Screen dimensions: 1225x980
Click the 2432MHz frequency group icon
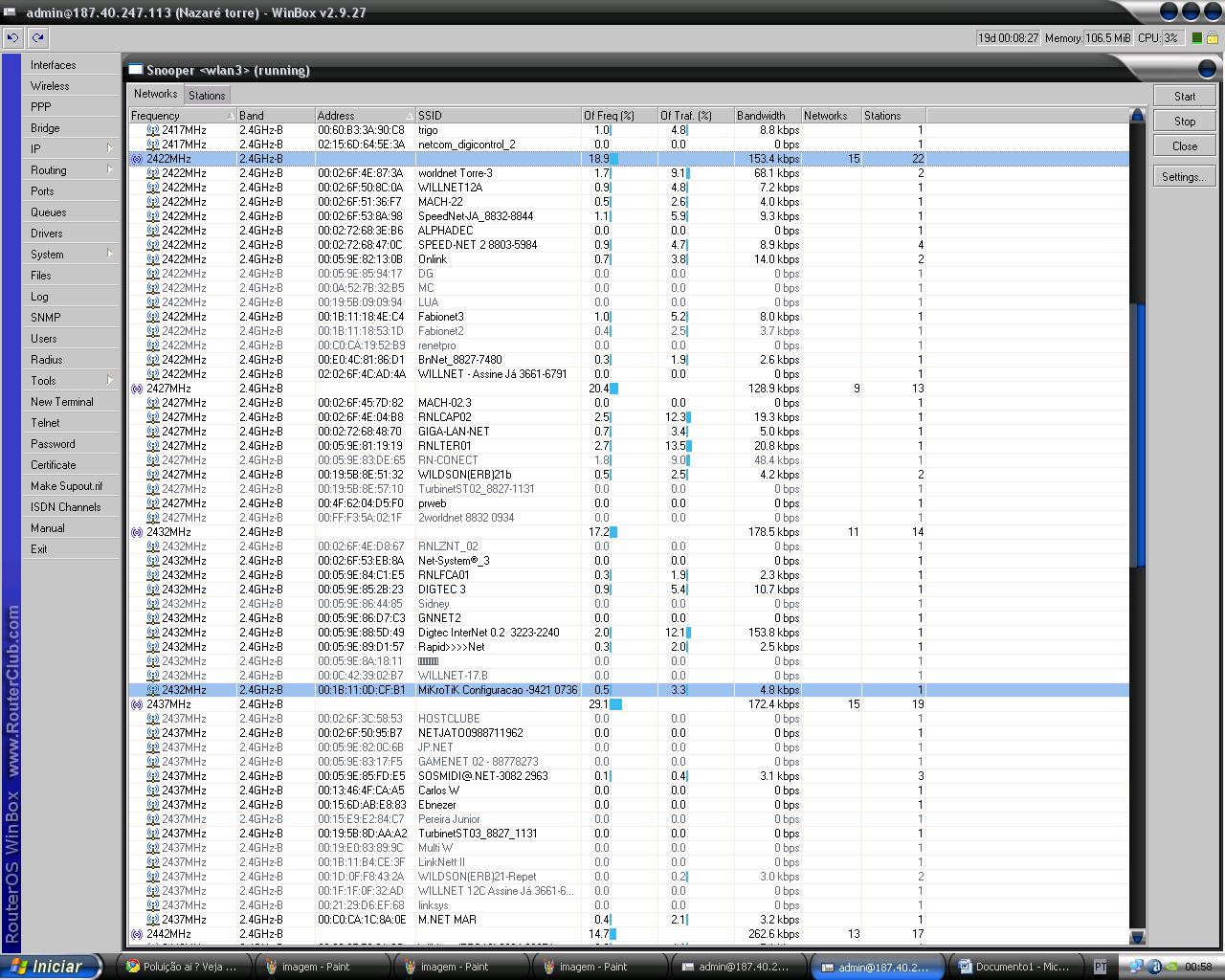pos(137,532)
